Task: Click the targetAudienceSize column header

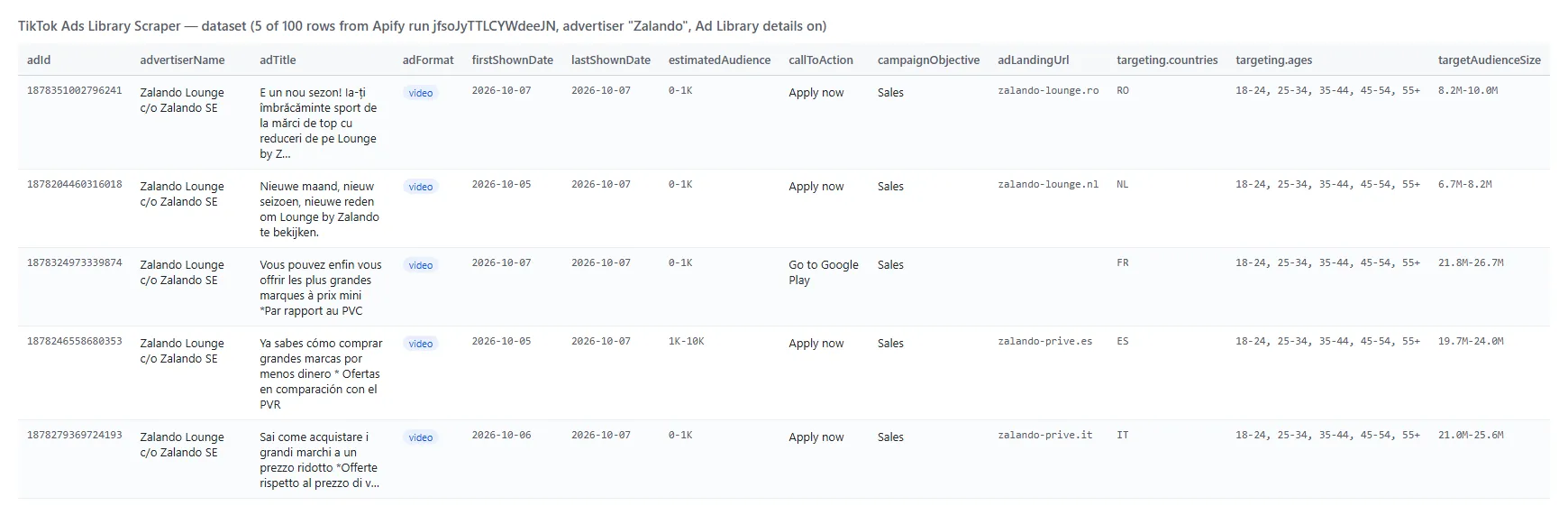Action: click(x=1489, y=60)
